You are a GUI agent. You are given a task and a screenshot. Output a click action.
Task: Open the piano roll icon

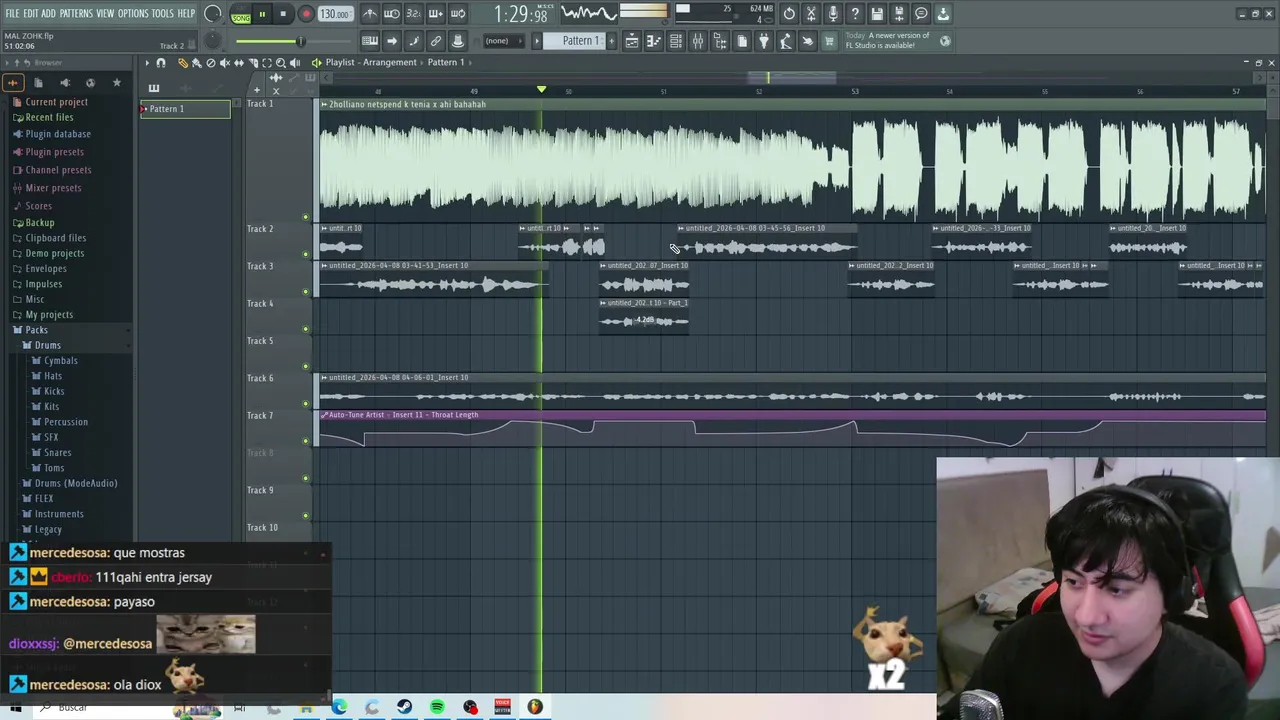[x=654, y=41]
